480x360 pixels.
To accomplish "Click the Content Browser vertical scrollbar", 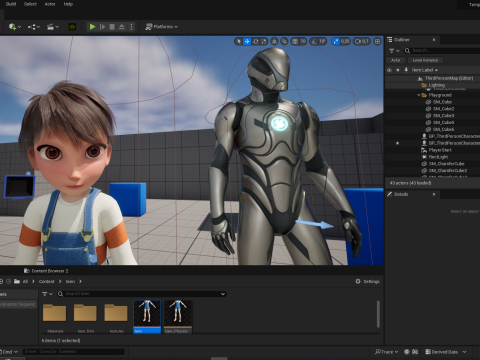I will pos(378,314).
